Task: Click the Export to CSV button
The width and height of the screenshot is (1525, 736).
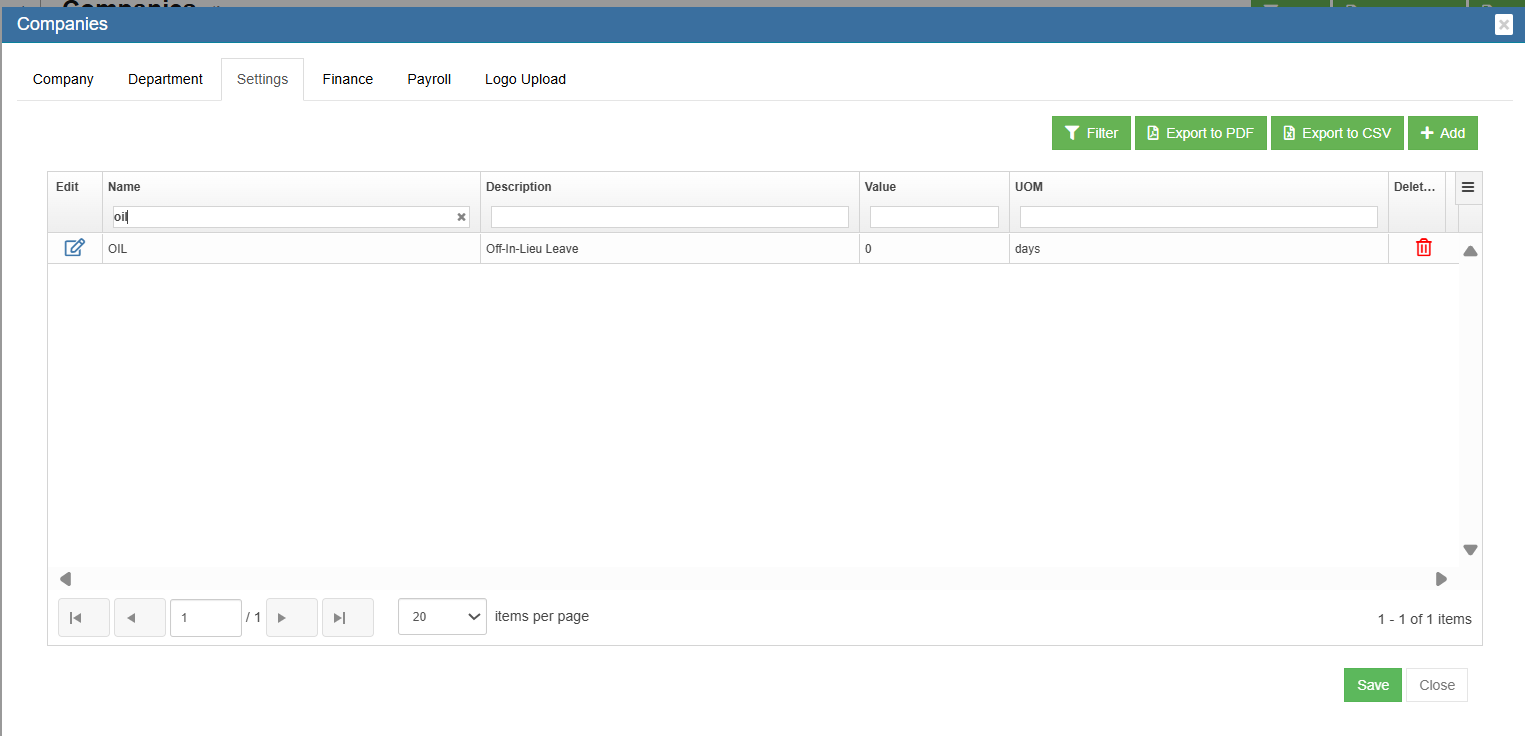Action: tap(1337, 133)
